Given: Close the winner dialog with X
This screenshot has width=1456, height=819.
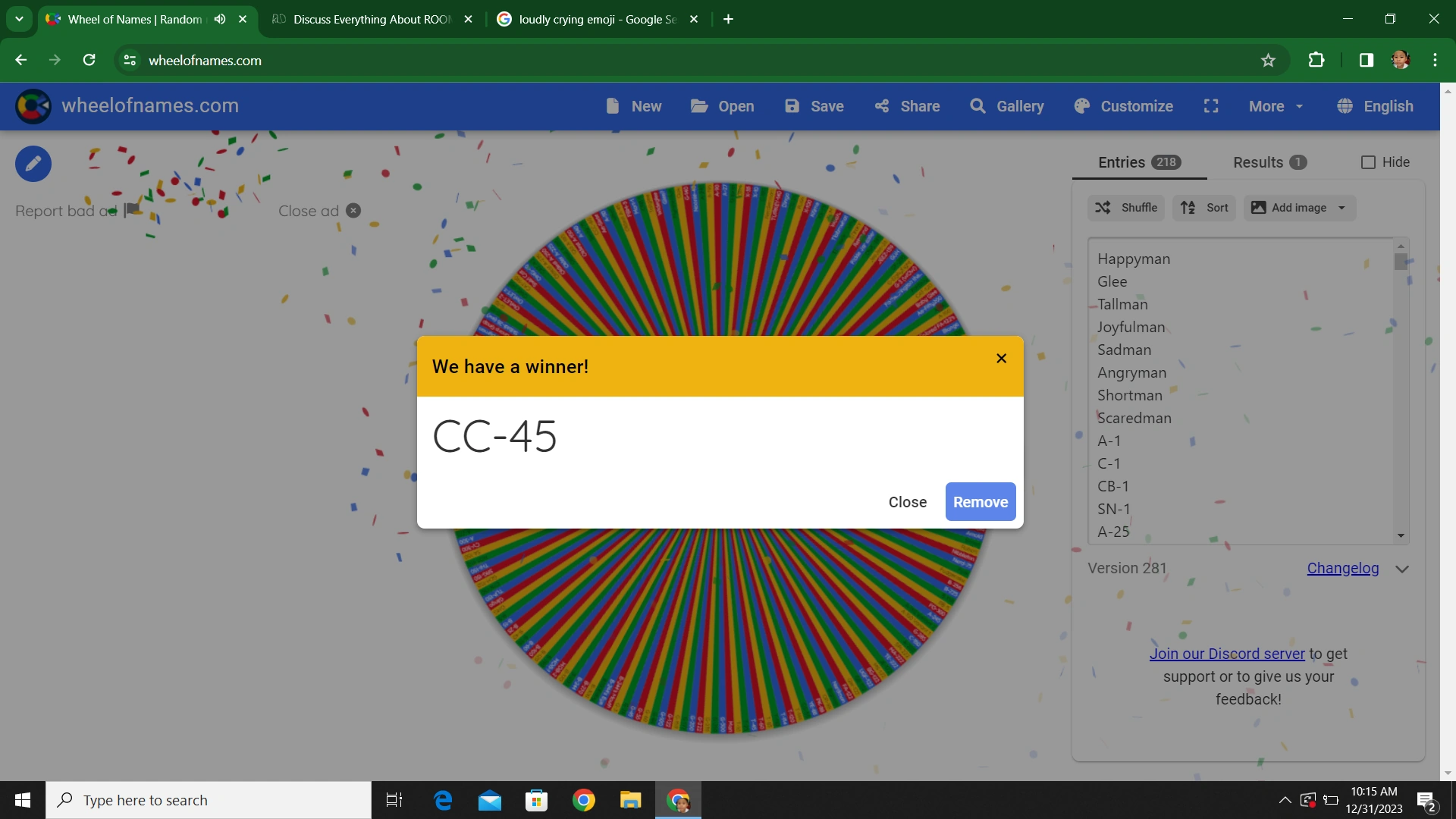Looking at the screenshot, I should click(1001, 359).
